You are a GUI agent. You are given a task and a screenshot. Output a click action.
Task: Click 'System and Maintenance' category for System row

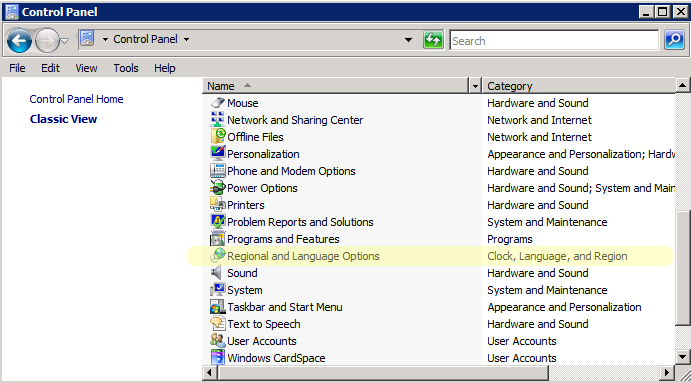pyautogui.click(x=547, y=290)
